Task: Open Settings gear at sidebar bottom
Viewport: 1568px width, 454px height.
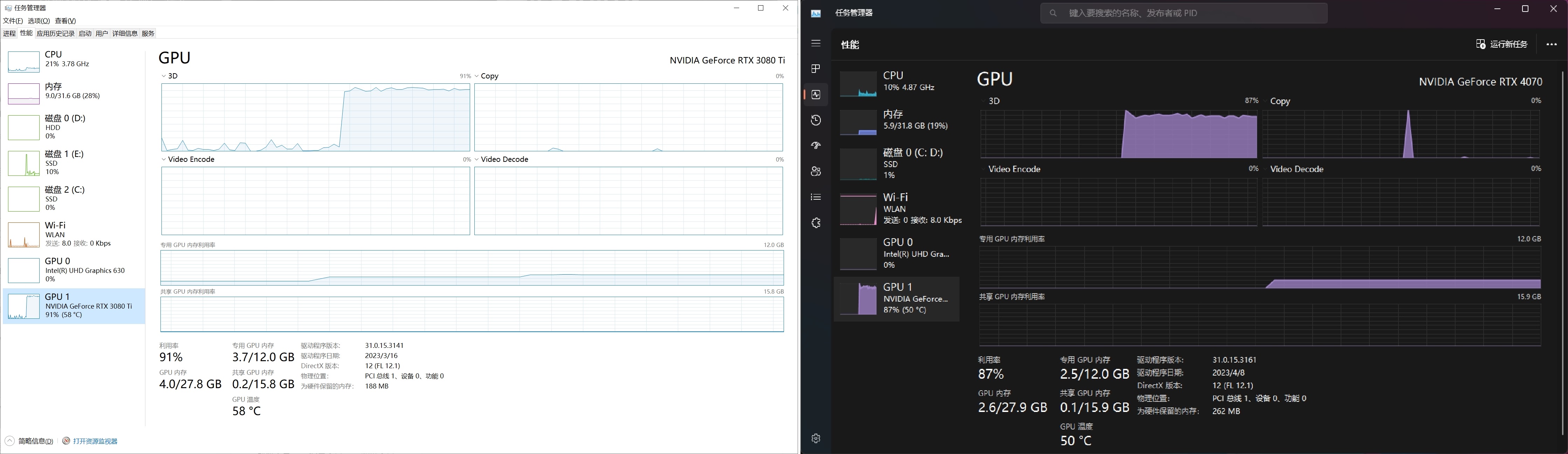Action: point(816,438)
